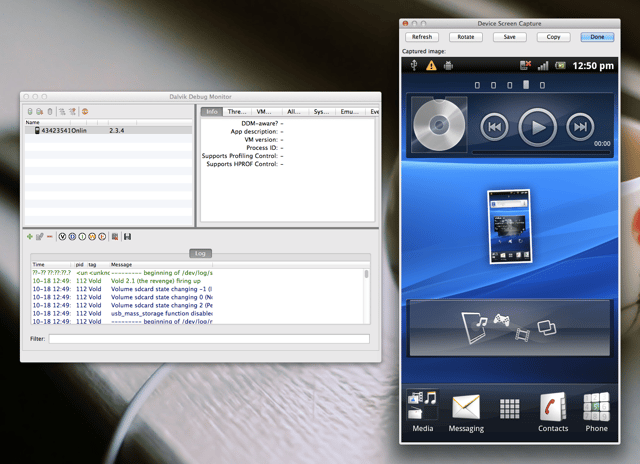This screenshot has height=464, width=640.
Task: Click the Refresh button in Device Screen Capture
Action: click(422, 37)
